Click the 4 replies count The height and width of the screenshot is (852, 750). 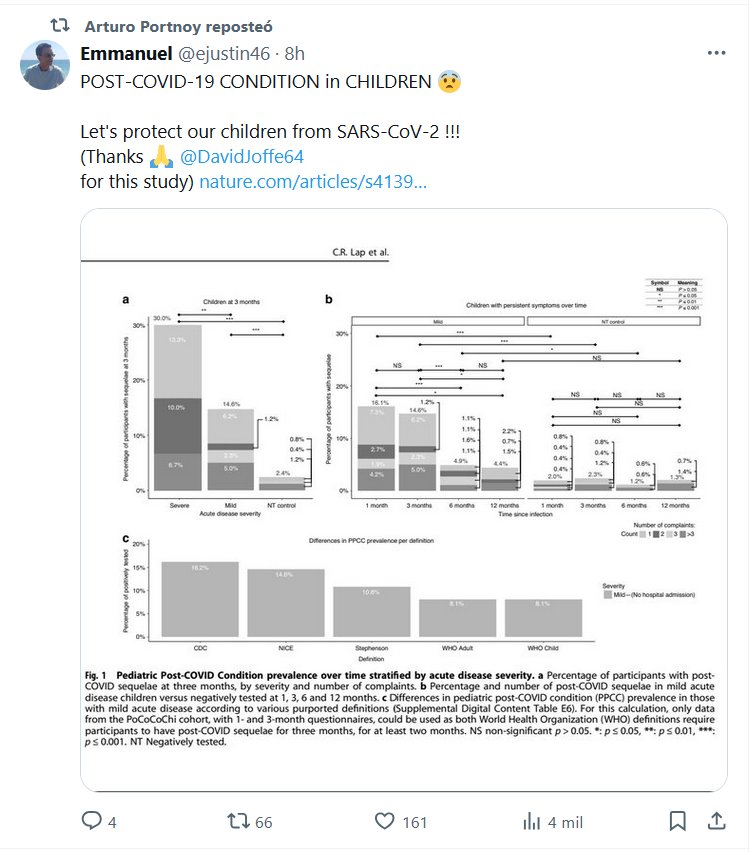(113, 822)
